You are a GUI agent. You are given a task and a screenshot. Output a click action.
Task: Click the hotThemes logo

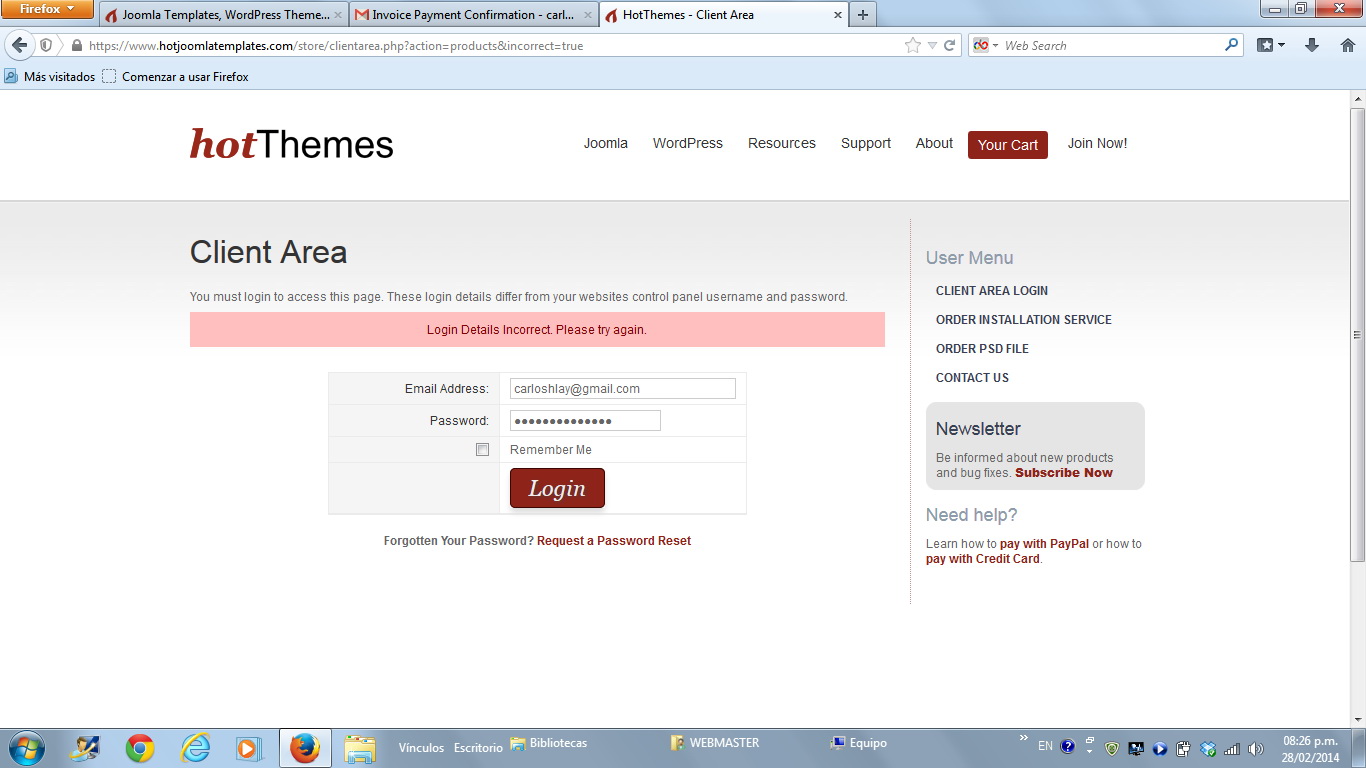click(291, 144)
